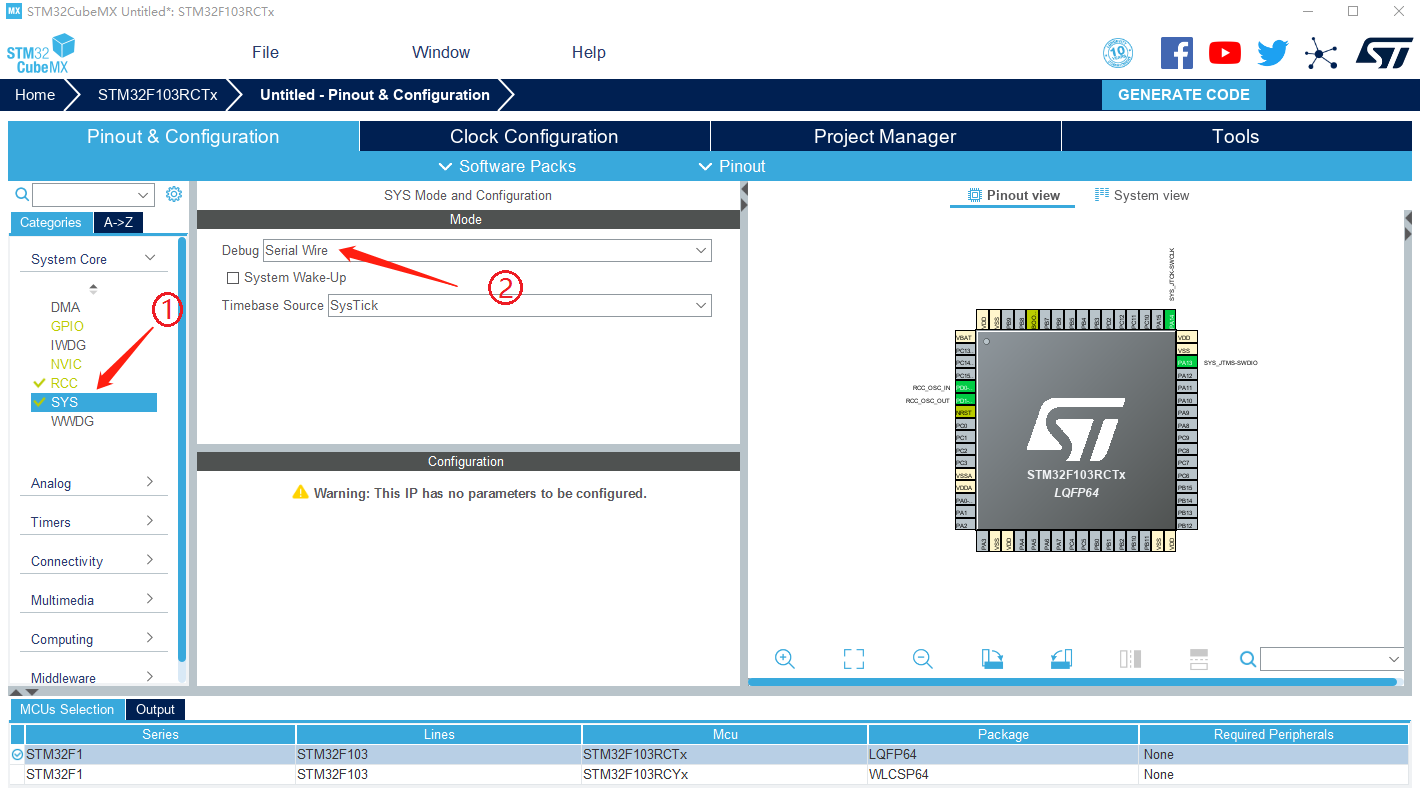Fit the chip to the view area
Screen dimensions: 1420x795
coord(853,659)
